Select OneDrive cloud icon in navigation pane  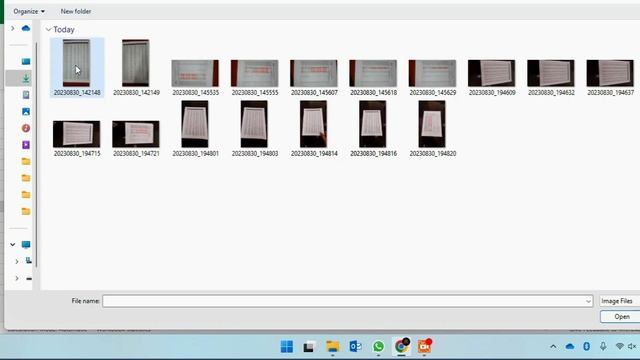click(x=26, y=28)
